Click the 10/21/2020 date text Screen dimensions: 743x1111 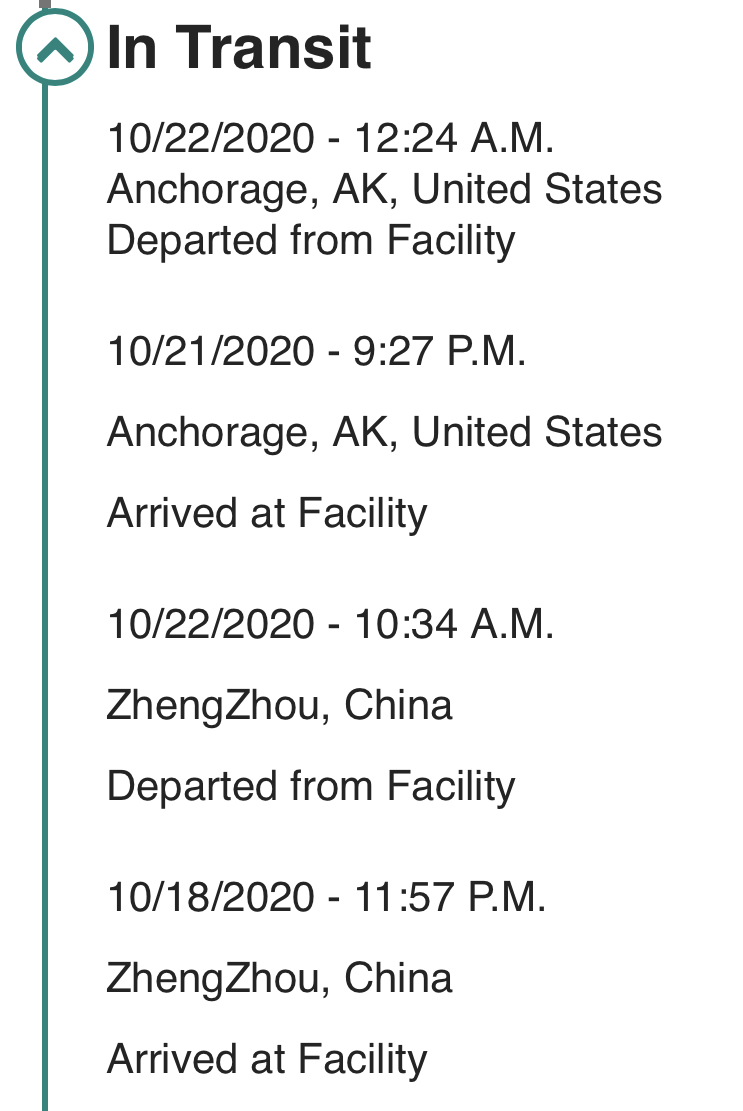[210, 351]
